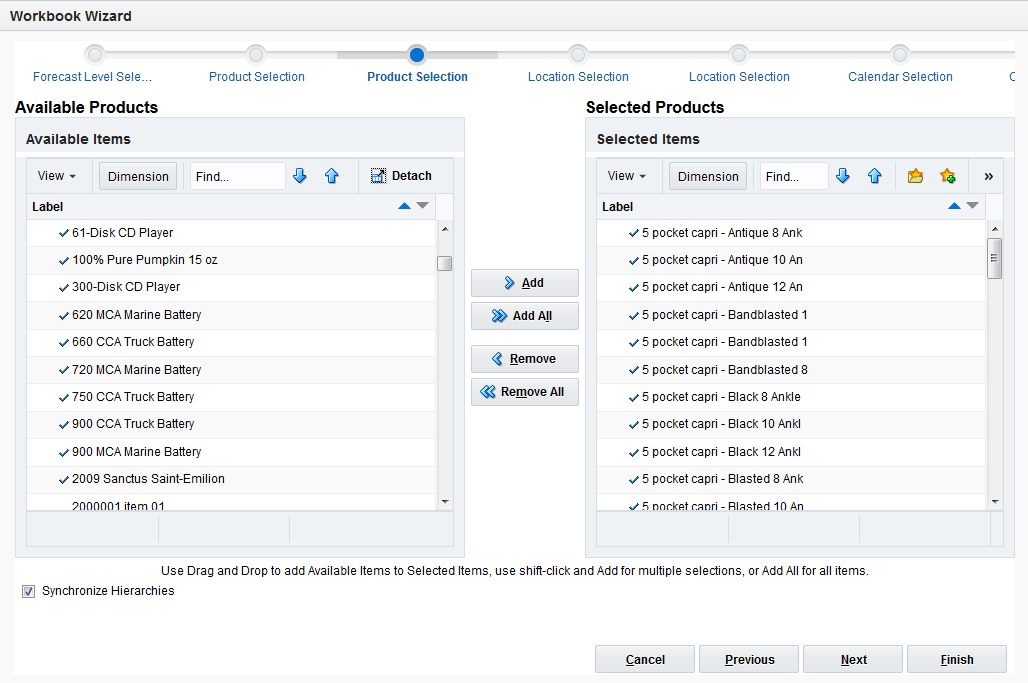
Task: Select 61-Disk CD Player item
Action: coord(231,233)
